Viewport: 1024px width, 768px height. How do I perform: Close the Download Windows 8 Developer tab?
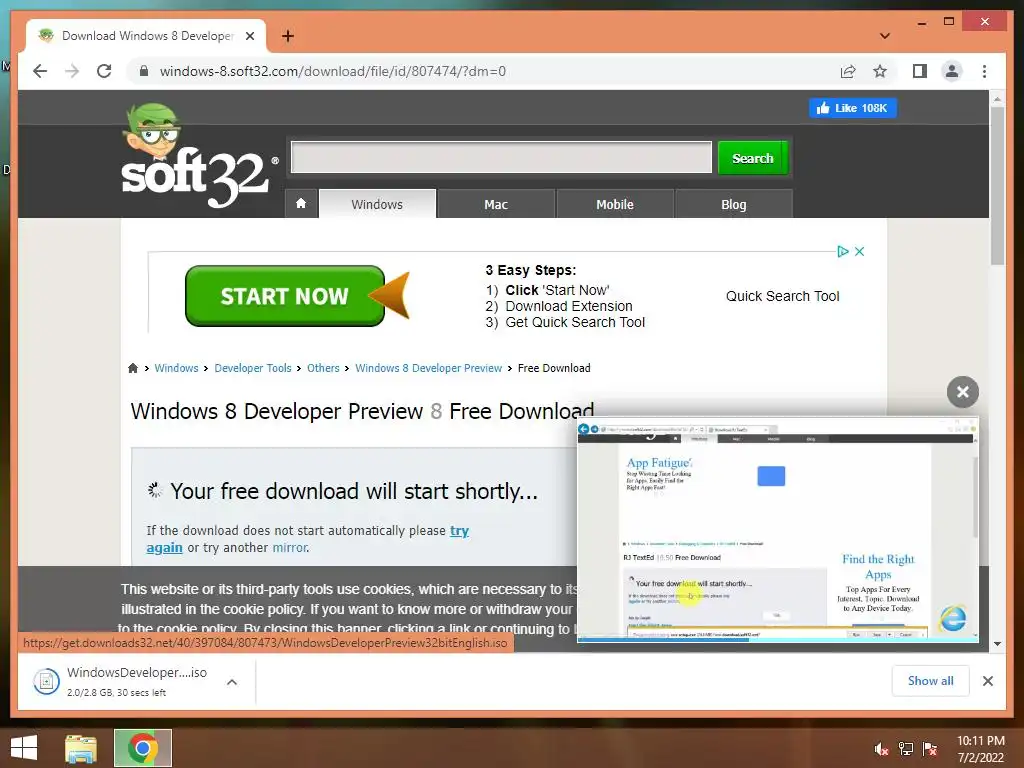(249, 36)
